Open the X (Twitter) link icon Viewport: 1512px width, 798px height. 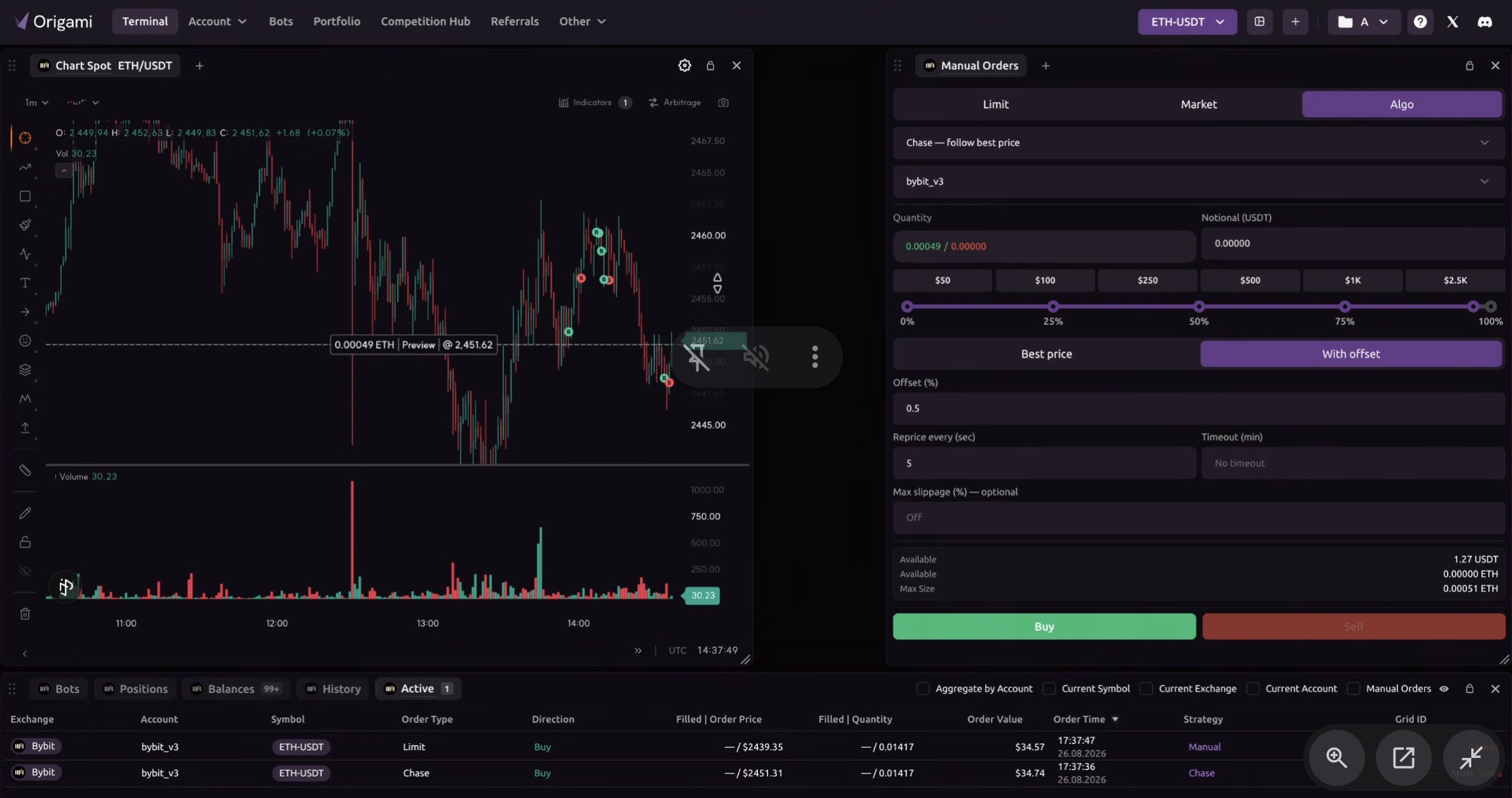(x=1452, y=22)
